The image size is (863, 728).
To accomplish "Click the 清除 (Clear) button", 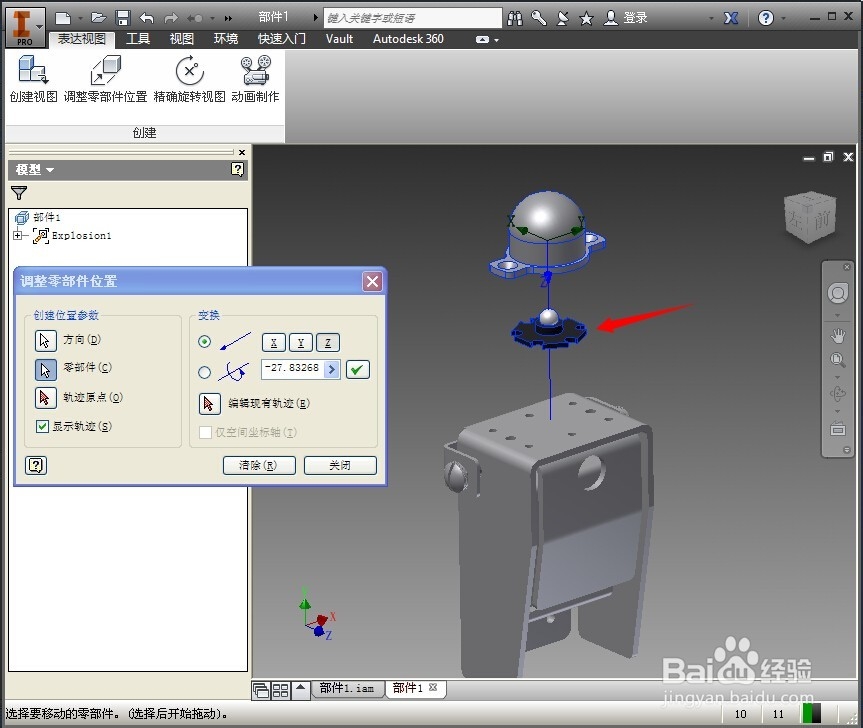I will coord(259,466).
